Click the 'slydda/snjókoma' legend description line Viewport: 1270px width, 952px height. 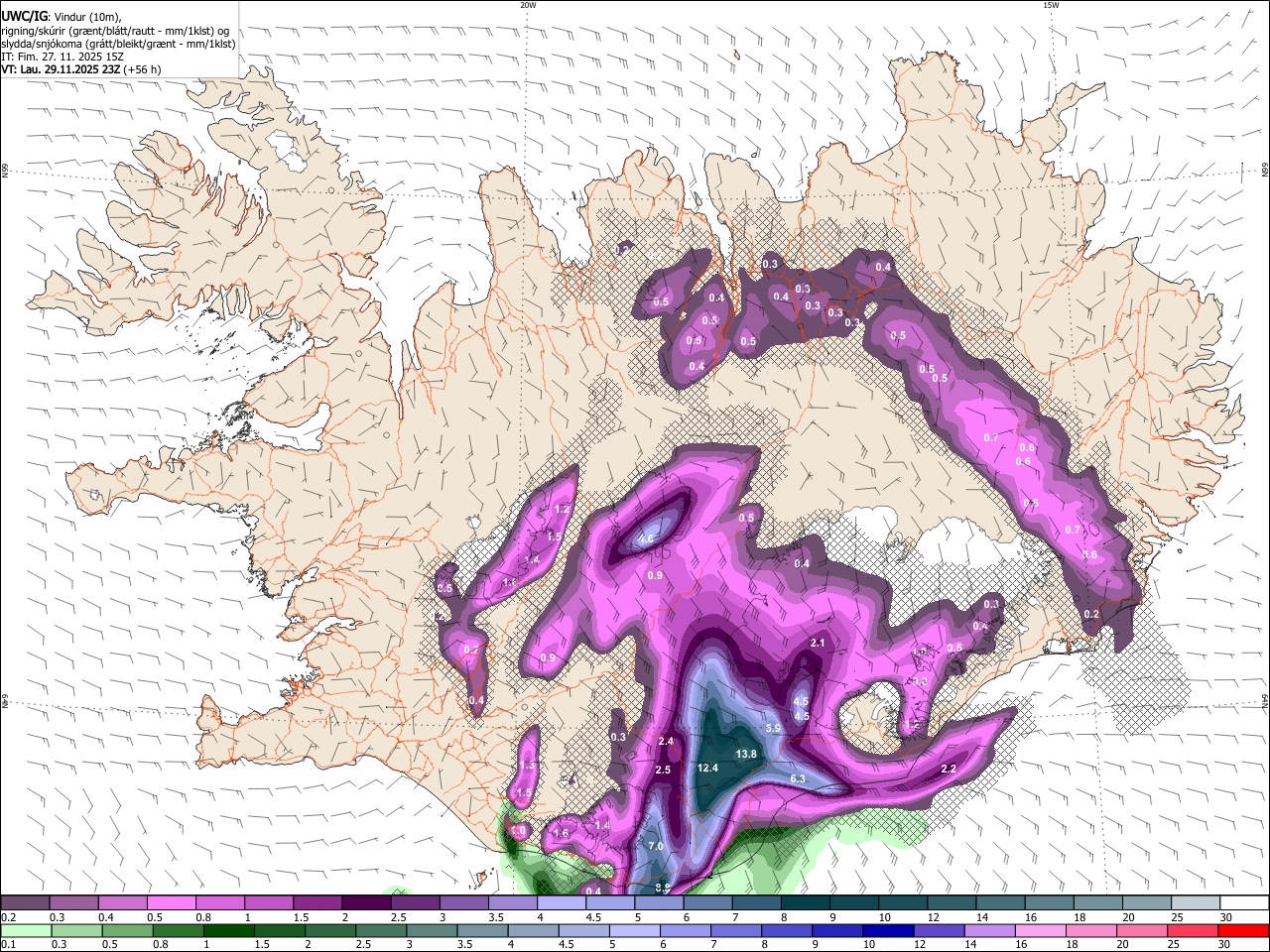pos(118,44)
